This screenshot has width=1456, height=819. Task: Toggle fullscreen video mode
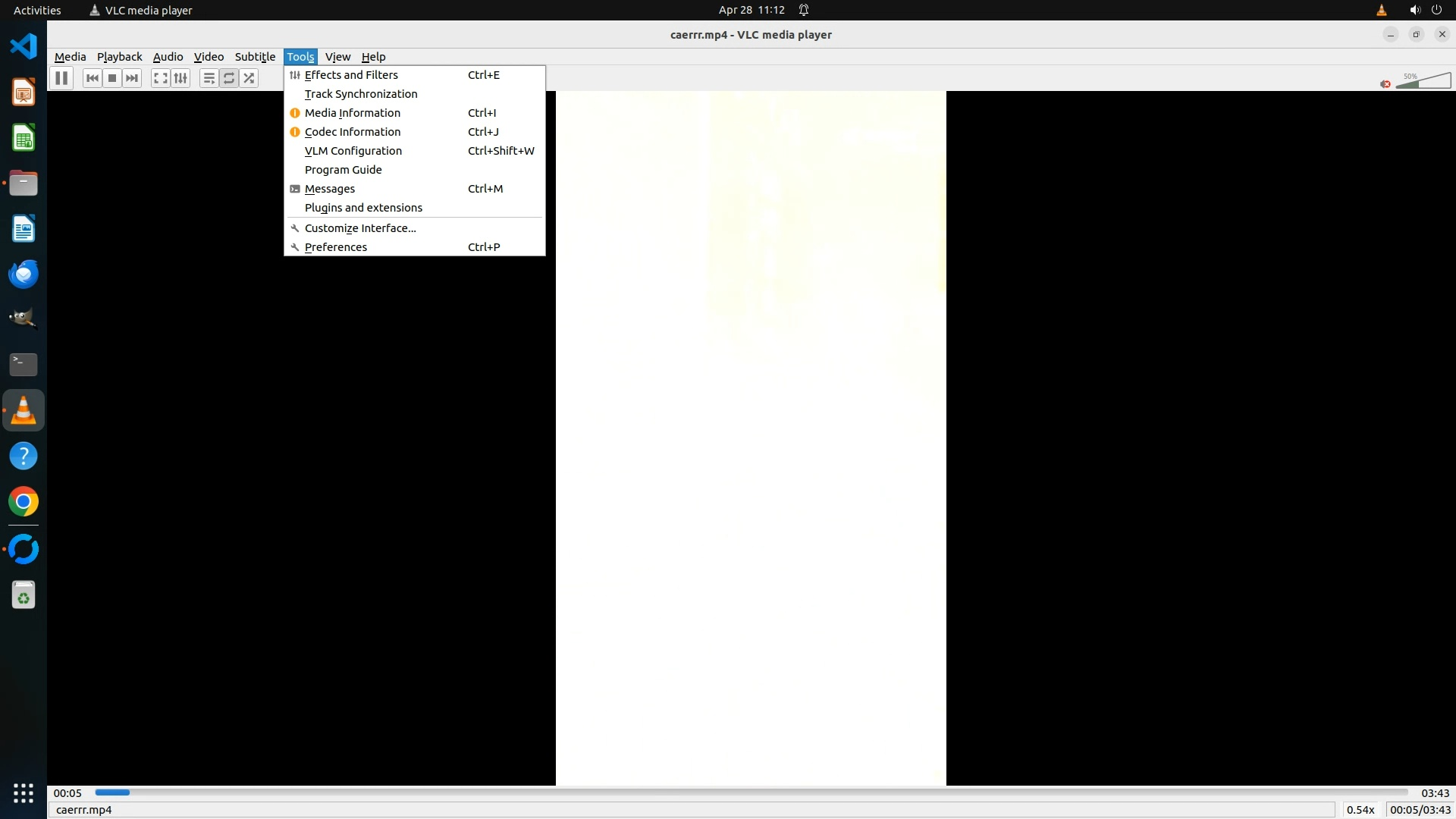click(x=160, y=78)
